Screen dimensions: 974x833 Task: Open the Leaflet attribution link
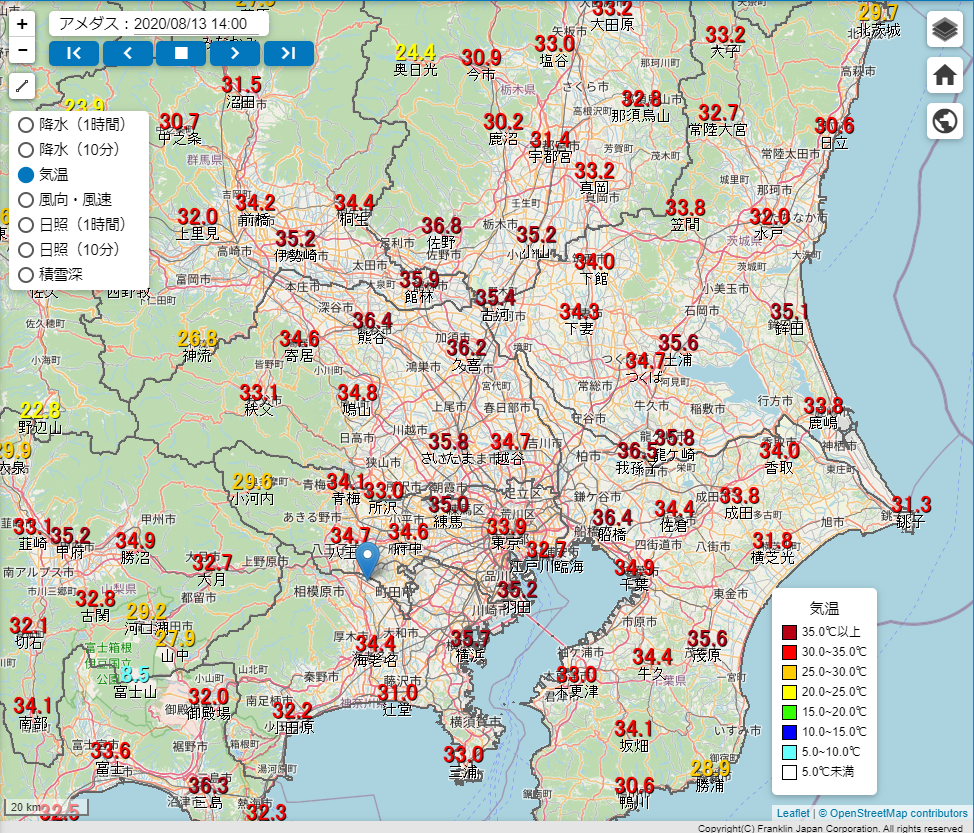coord(792,813)
